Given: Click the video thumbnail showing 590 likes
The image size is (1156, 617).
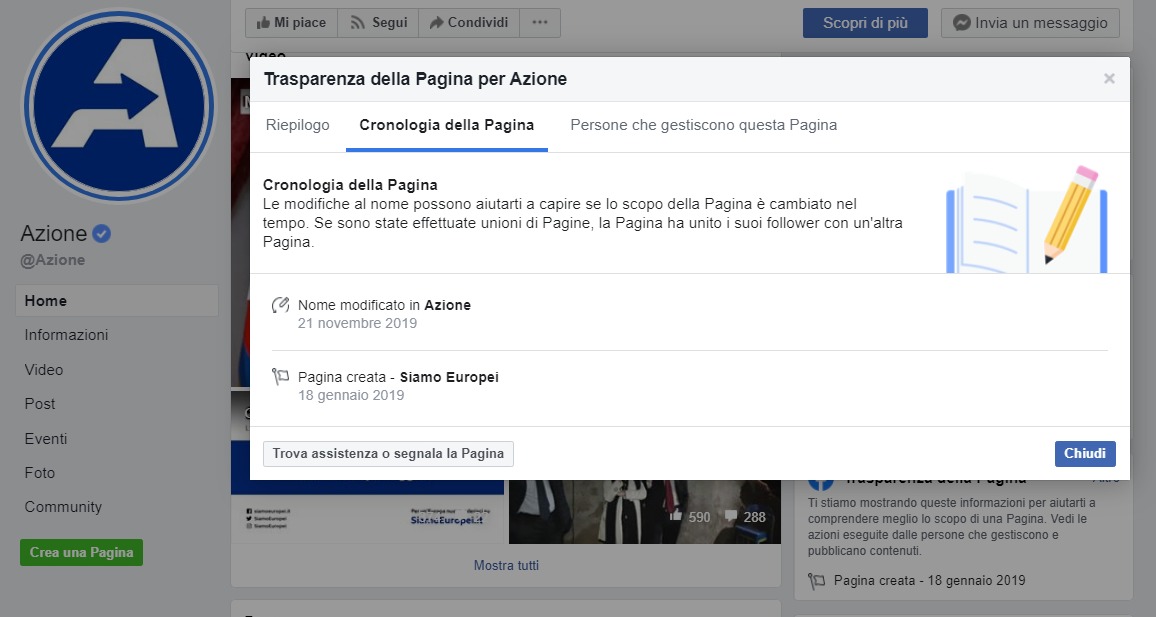Looking at the screenshot, I should pos(644,512).
